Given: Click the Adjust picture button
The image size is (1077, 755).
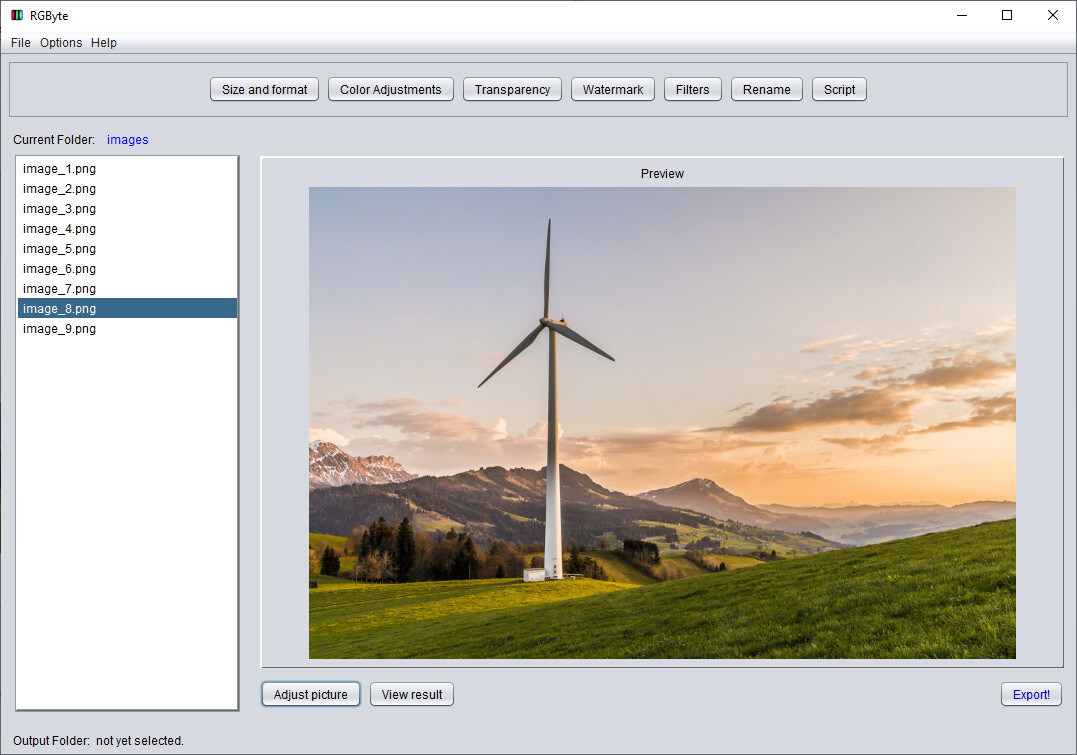Looking at the screenshot, I should 310,693.
